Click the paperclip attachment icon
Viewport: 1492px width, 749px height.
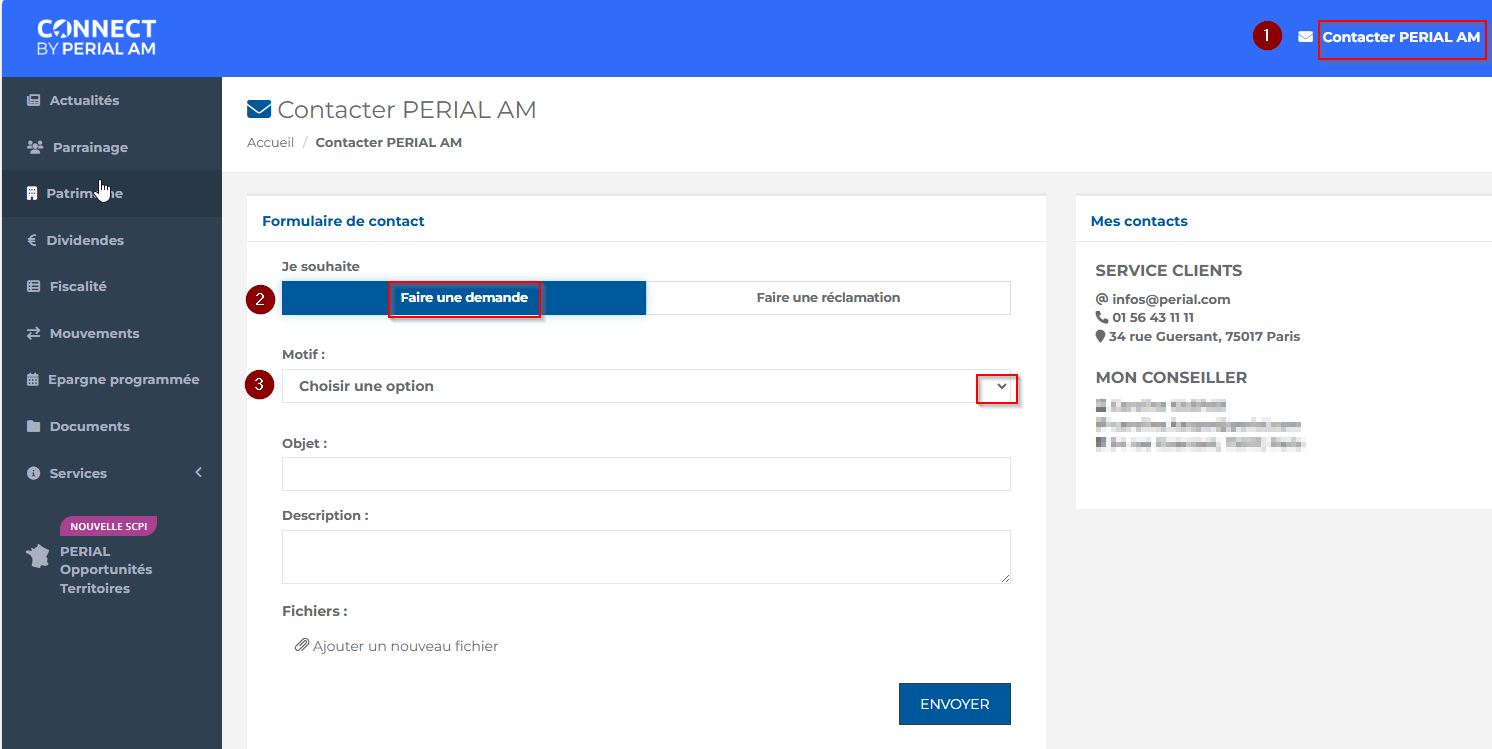pyautogui.click(x=301, y=646)
